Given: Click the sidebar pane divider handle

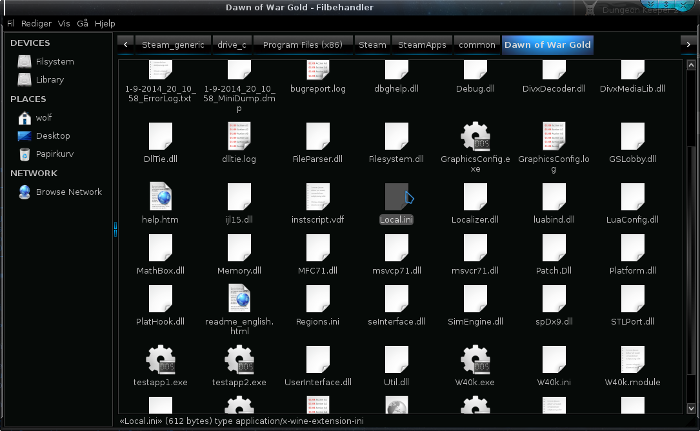Looking at the screenshot, I should pyautogui.click(x=115, y=230).
